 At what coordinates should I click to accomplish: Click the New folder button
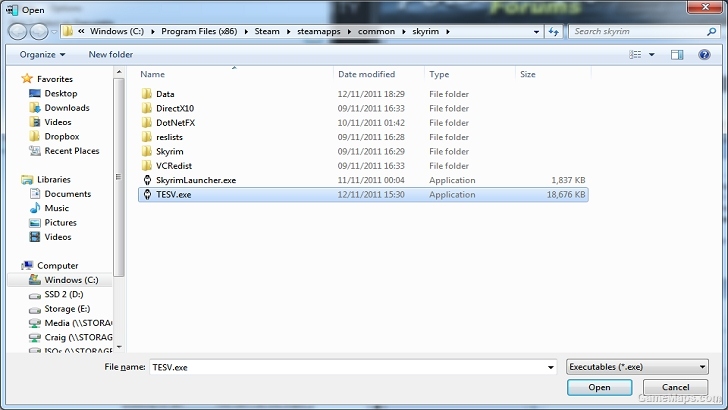tap(110, 54)
